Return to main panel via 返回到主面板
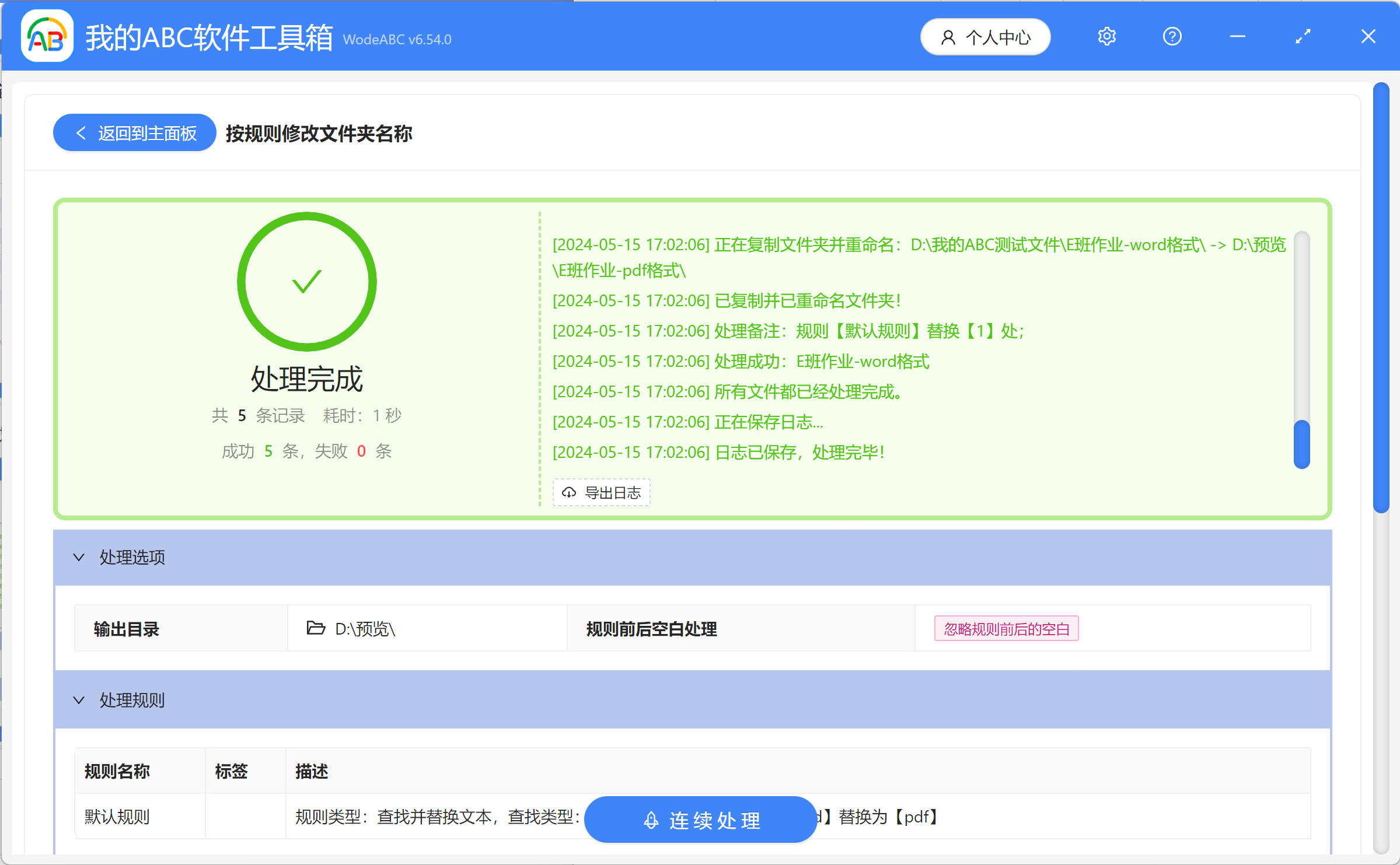This screenshot has width=1400, height=865. click(134, 132)
